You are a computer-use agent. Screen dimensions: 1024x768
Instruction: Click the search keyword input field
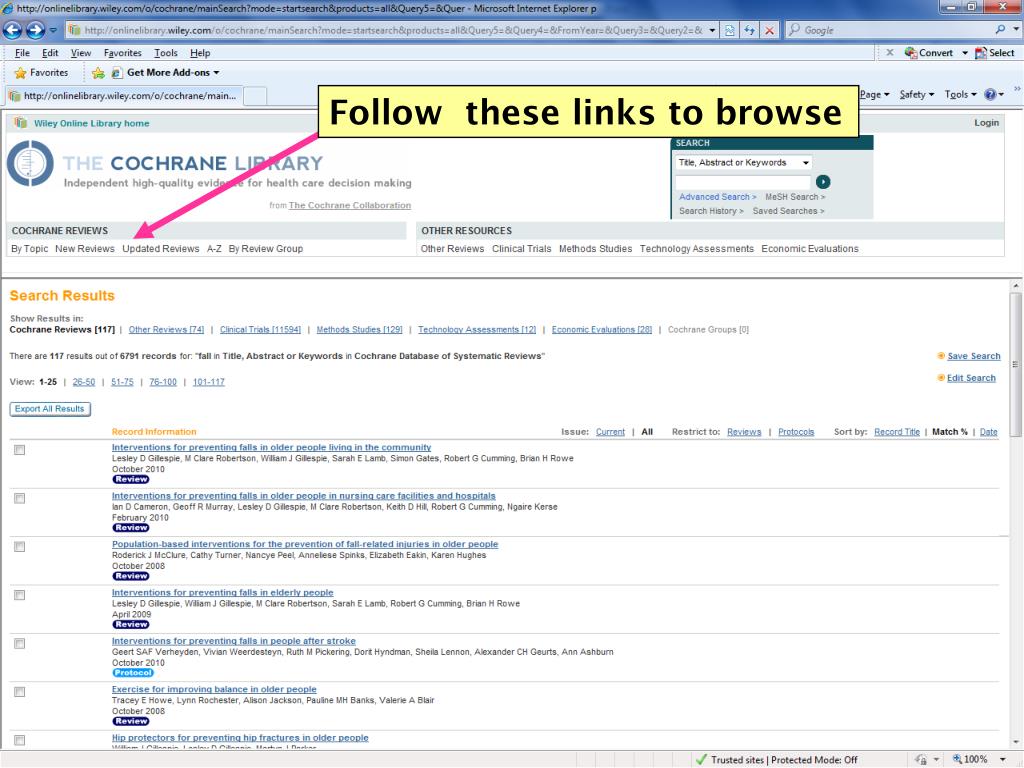(x=743, y=182)
